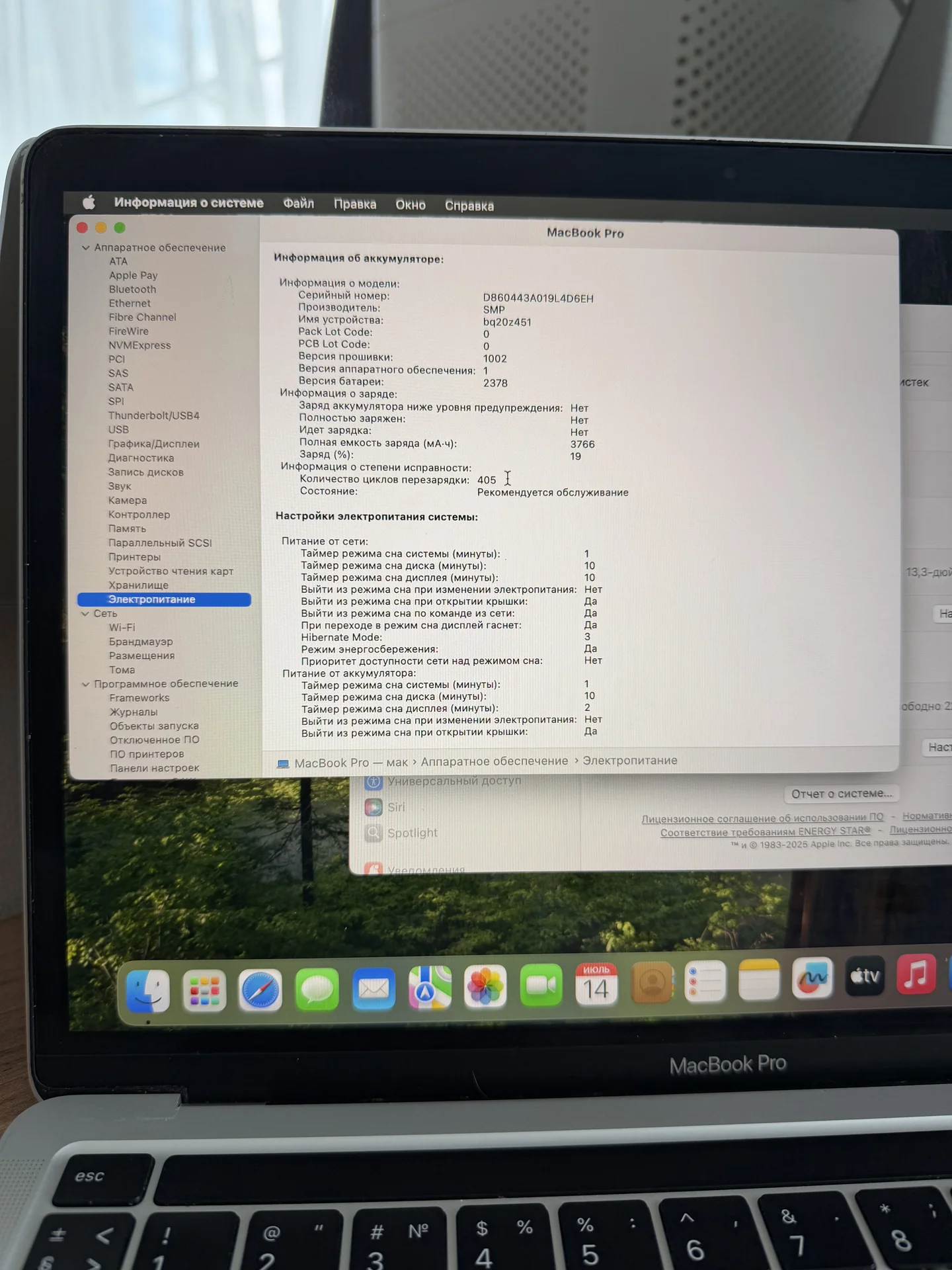Select Диагностика in sidebar
Viewport: 952px width, 1270px height.
(x=141, y=458)
